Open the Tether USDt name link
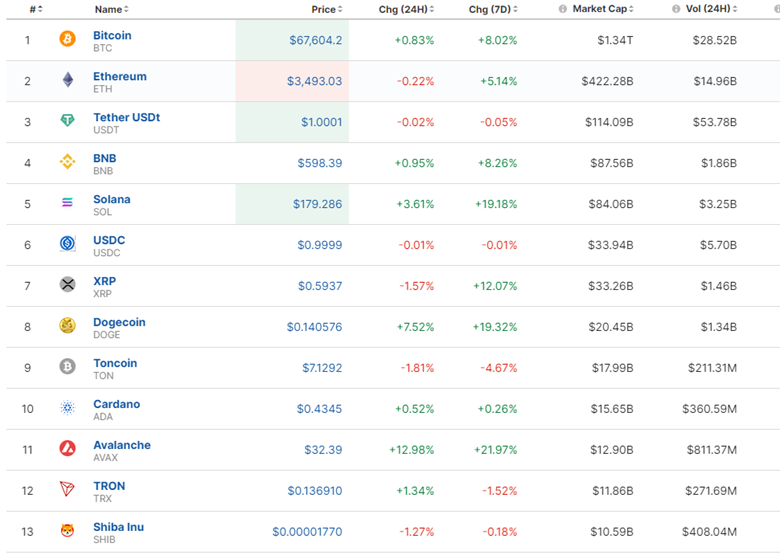This screenshot has width=780, height=555. [x=127, y=117]
